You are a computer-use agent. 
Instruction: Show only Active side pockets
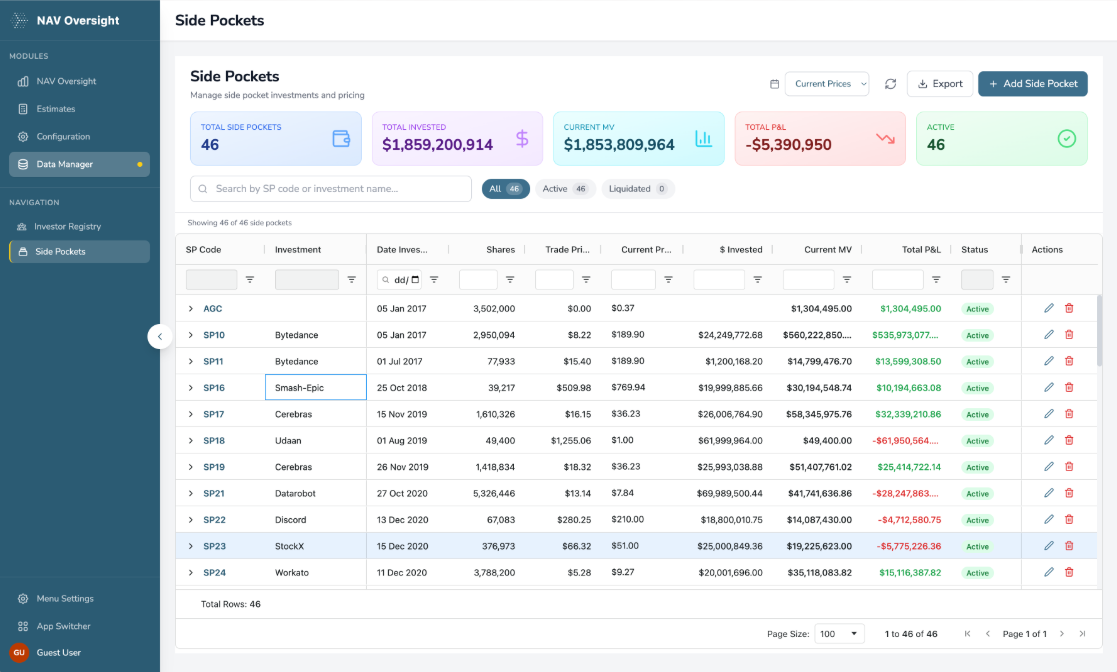(x=565, y=189)
